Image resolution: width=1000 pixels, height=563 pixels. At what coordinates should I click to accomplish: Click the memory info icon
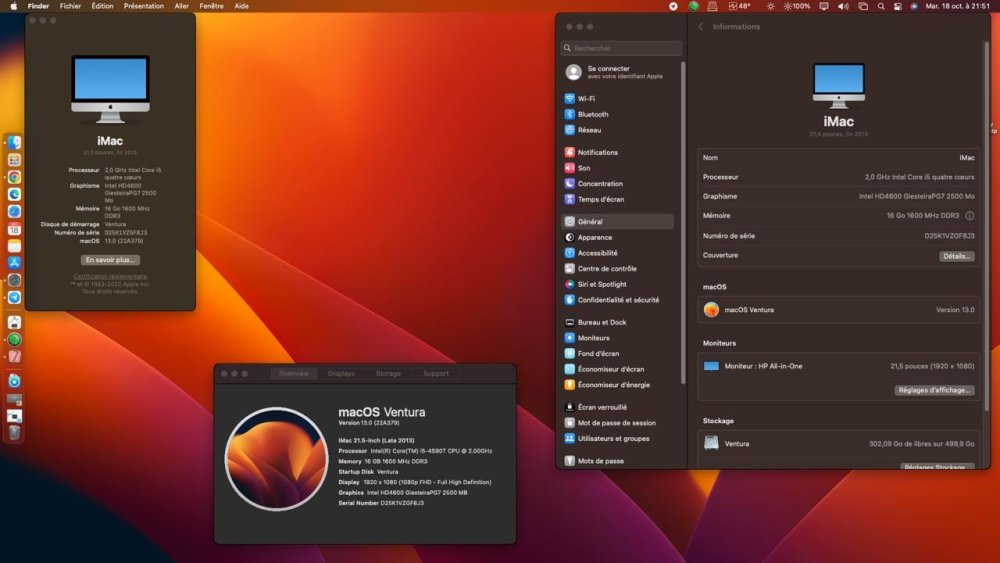point(969,216)
